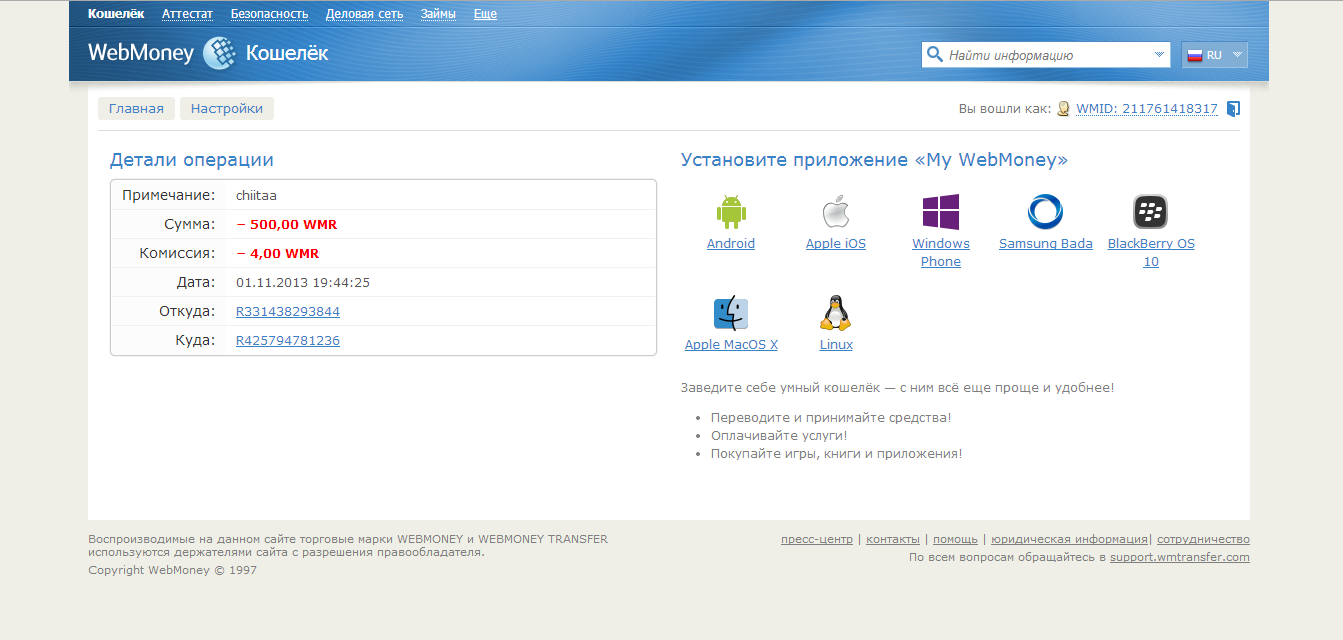Click the Примечание: row label
Viewport: 1343px width, 640px height.
169,195
